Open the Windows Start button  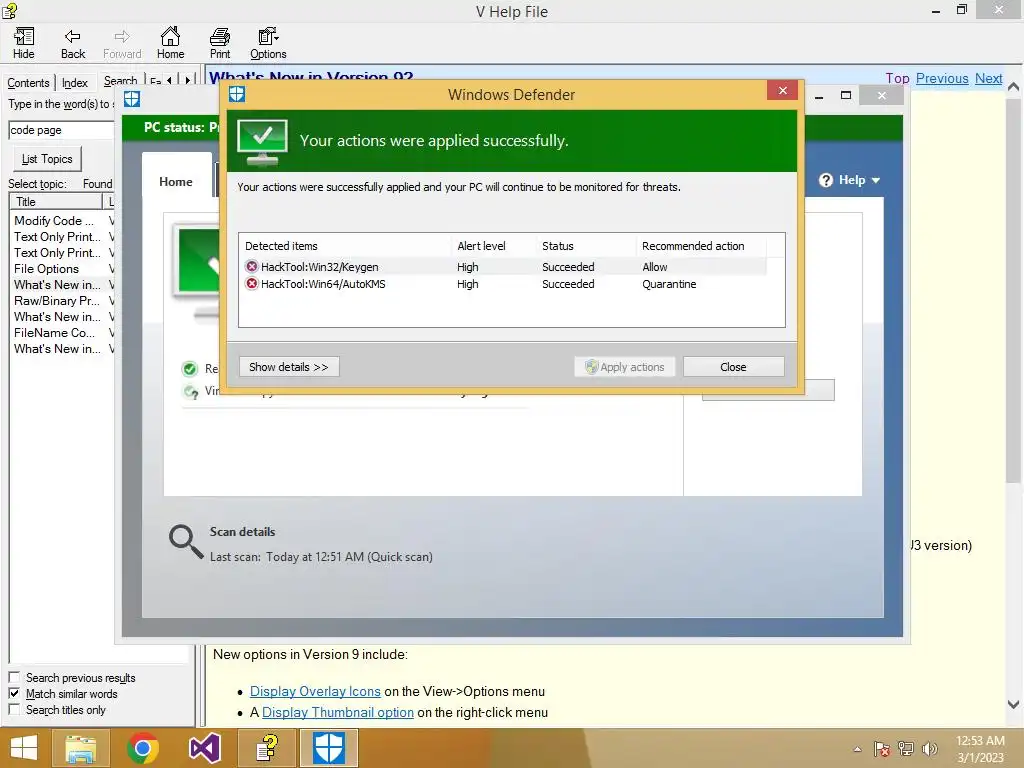click(x=24, y=748)
